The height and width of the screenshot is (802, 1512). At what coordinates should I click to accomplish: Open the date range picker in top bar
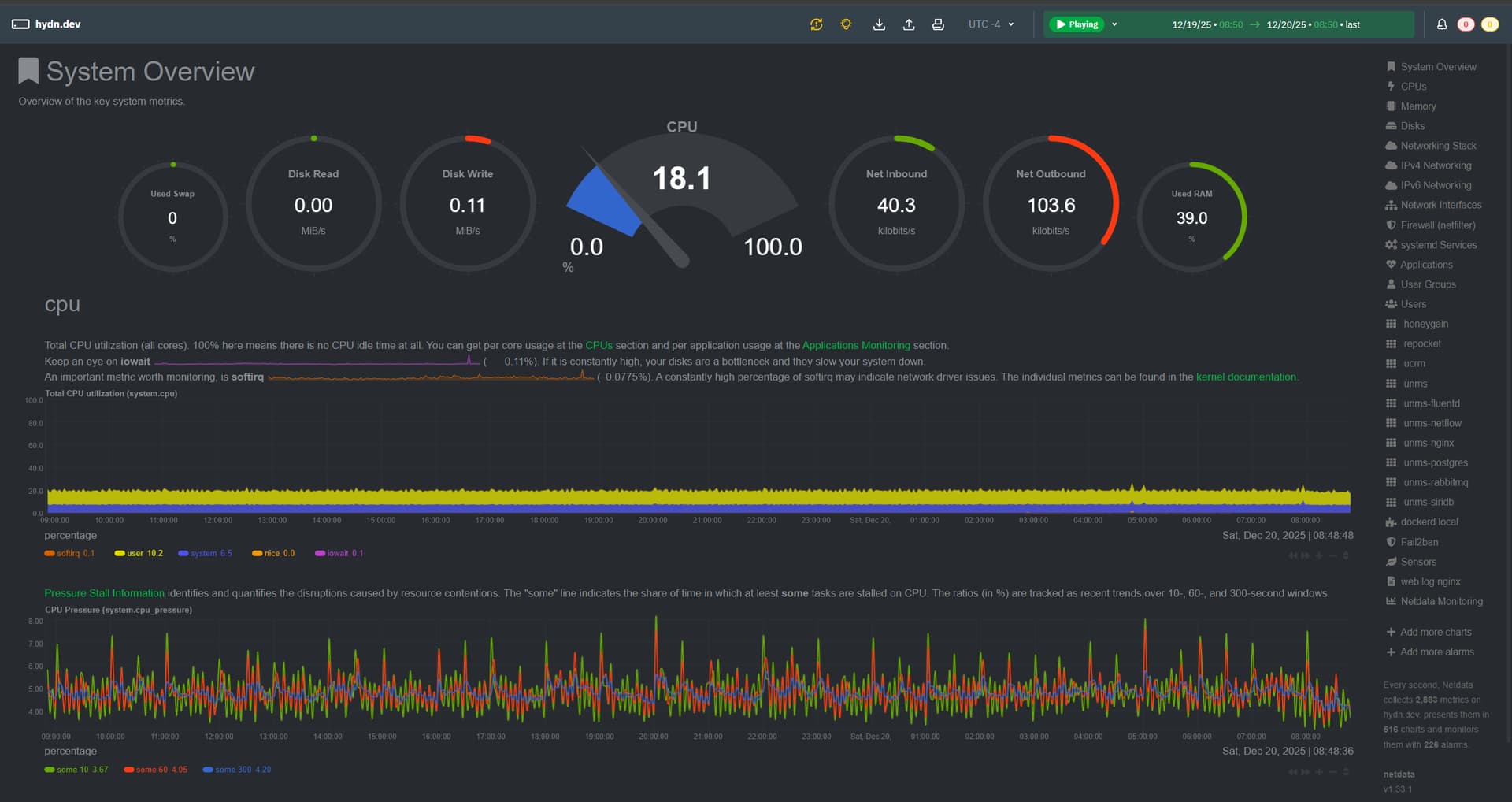pyautogui.click(x=1265, y=24)
